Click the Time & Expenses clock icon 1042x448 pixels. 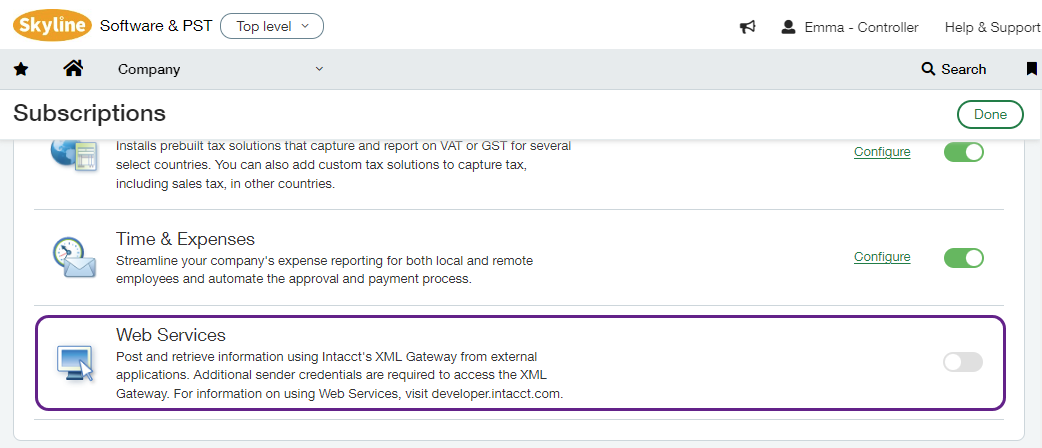click(74, 258)
